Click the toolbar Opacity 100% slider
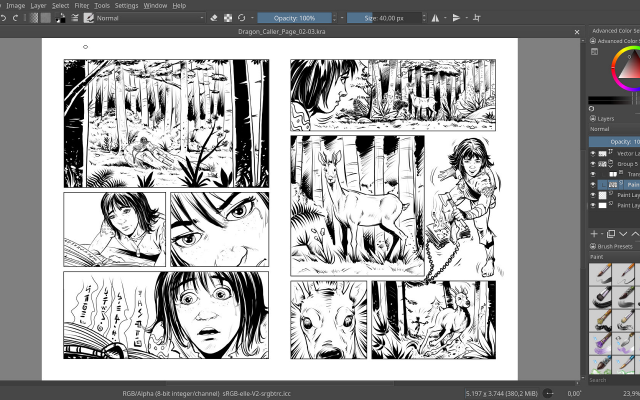The image size is (640, 400). (x=294, y=18)
